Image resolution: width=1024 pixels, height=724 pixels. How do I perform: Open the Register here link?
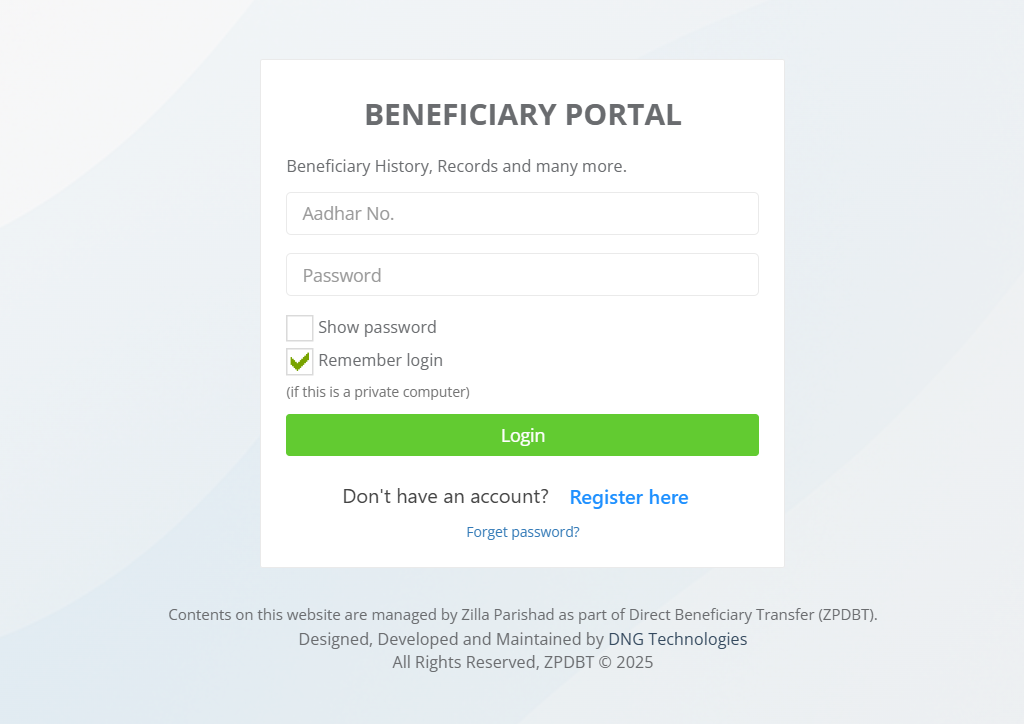pos(628,497)
